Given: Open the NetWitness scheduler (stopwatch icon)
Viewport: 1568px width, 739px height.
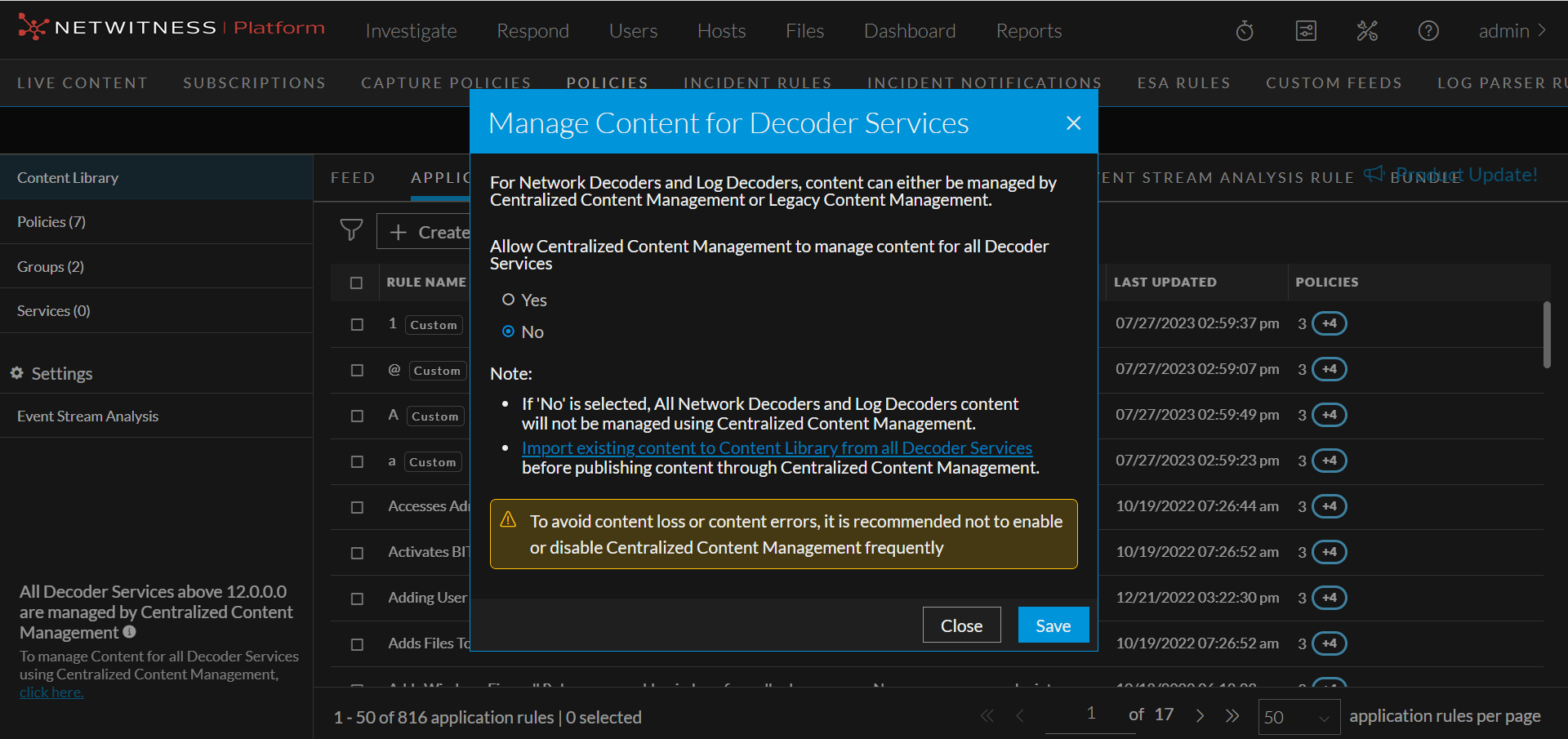Looking at the screenshot, I should [1244, 31].
